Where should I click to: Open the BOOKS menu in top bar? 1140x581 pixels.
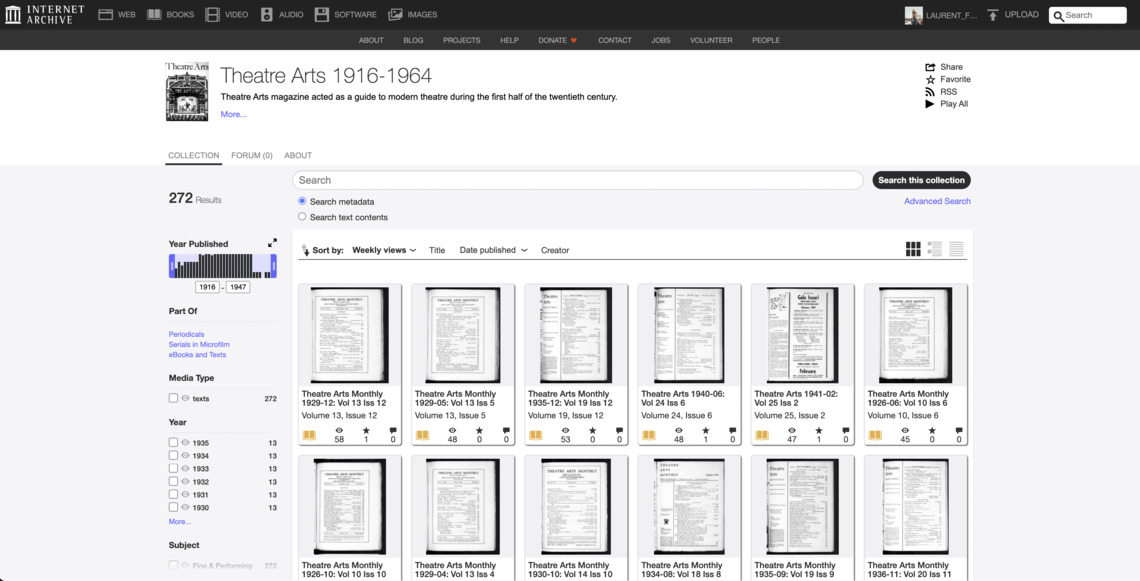[x=170, y=15]
